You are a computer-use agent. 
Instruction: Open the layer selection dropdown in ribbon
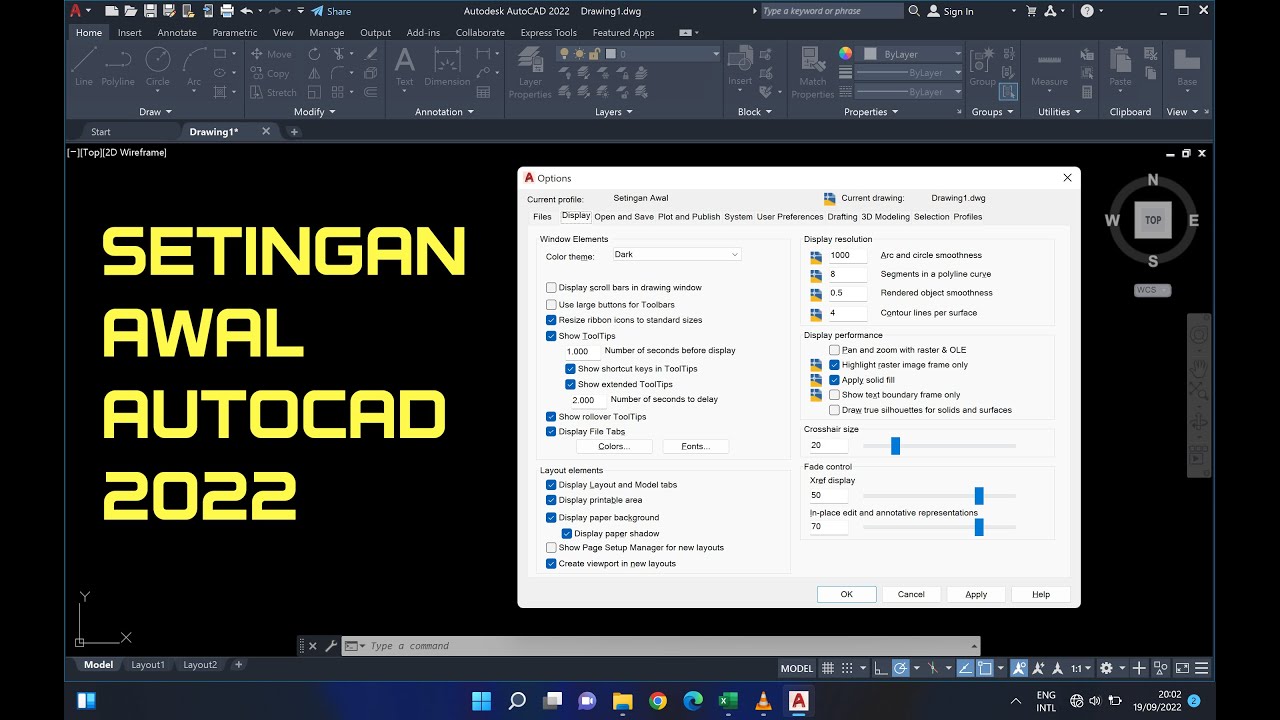tap(640, 54)
